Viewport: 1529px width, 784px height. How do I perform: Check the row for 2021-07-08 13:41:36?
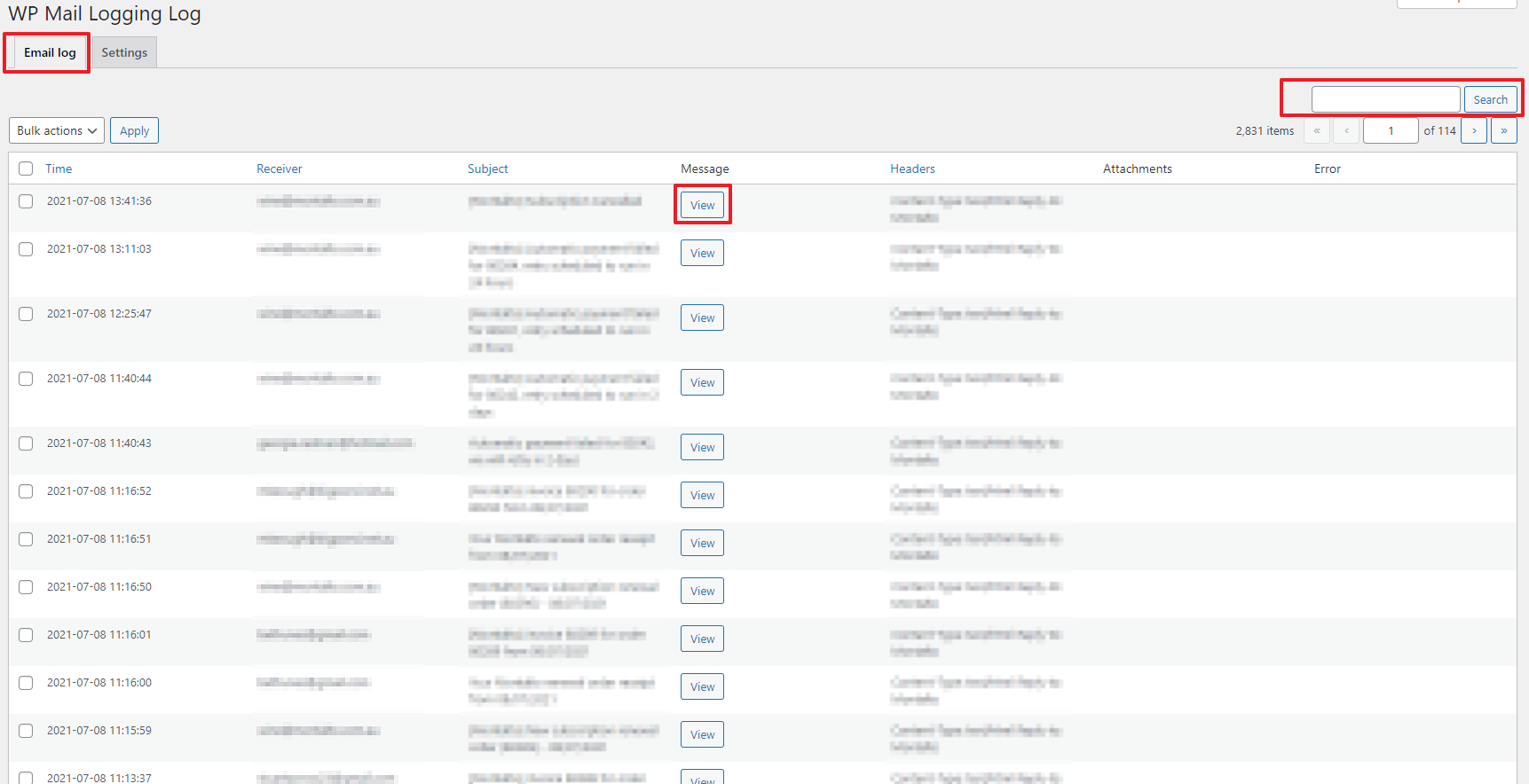click(x=26, y=201)
